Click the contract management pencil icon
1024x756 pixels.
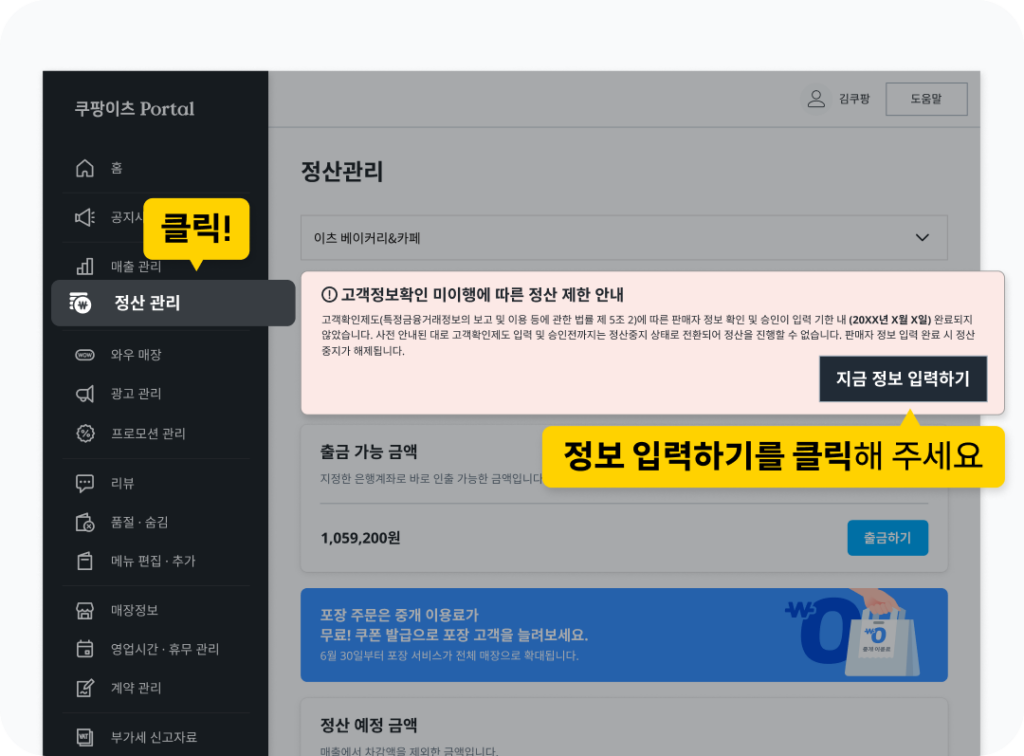click(85, 688)
